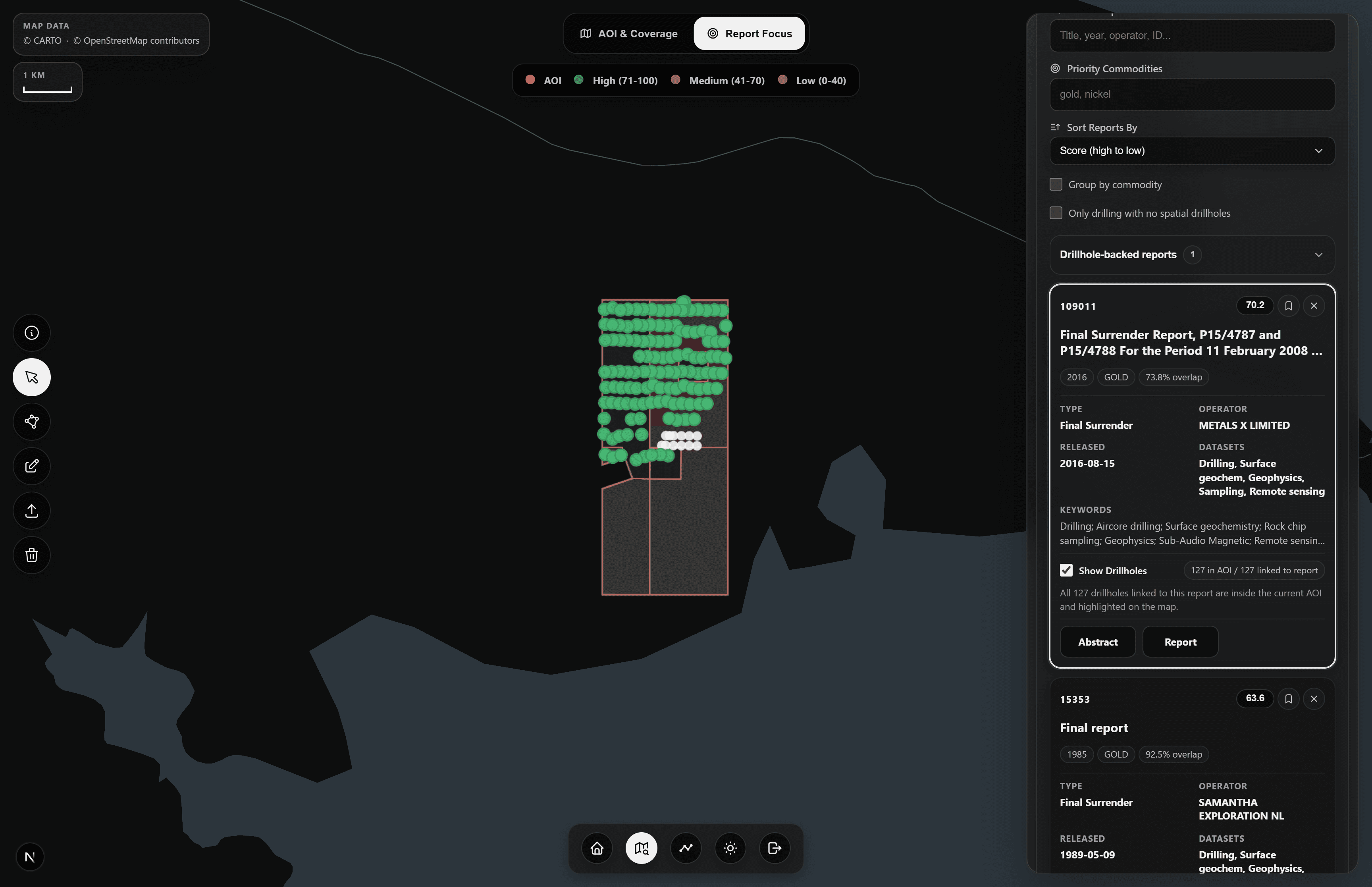Check Only drilling with no spatial drillholes

[1056, 213]
